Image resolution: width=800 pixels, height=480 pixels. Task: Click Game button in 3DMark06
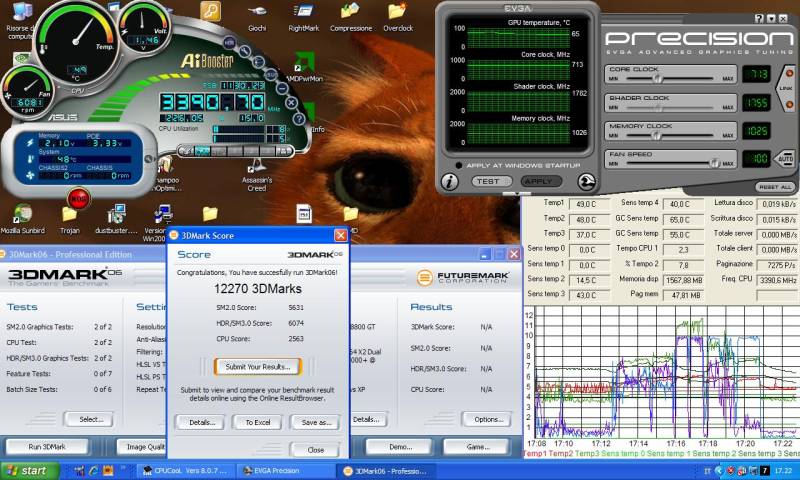pyautogui.click(x=477, y=447)
